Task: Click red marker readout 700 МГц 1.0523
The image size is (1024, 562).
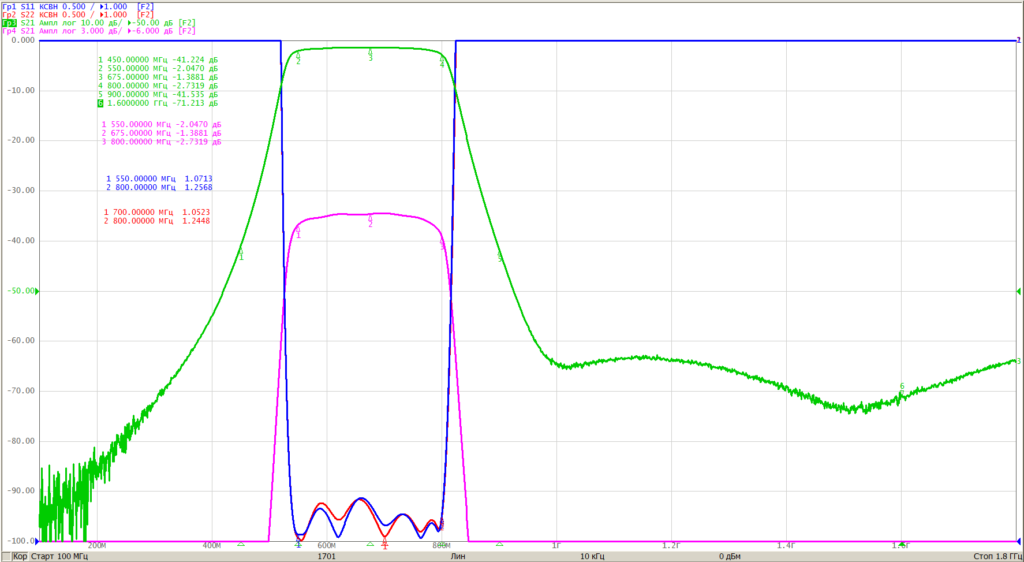Action: [x=157, y=212]
